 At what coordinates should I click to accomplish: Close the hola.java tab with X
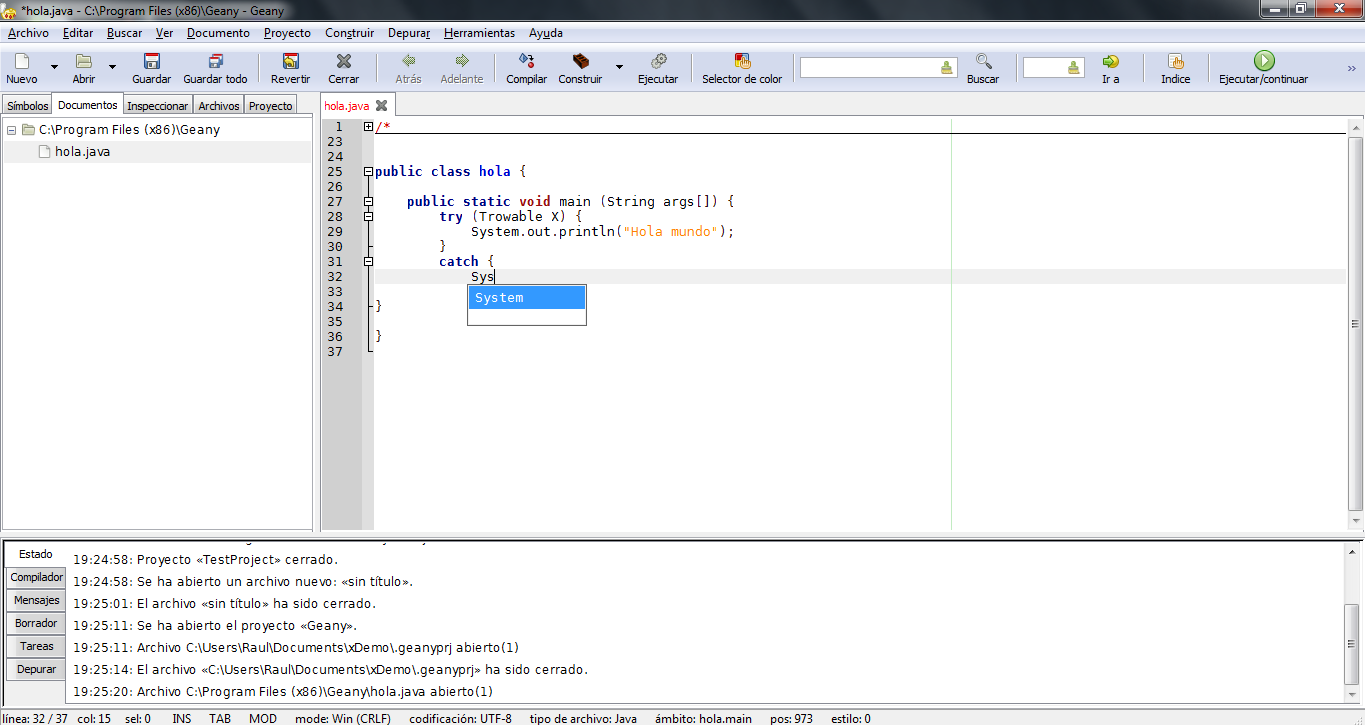[x=381, y=105]
